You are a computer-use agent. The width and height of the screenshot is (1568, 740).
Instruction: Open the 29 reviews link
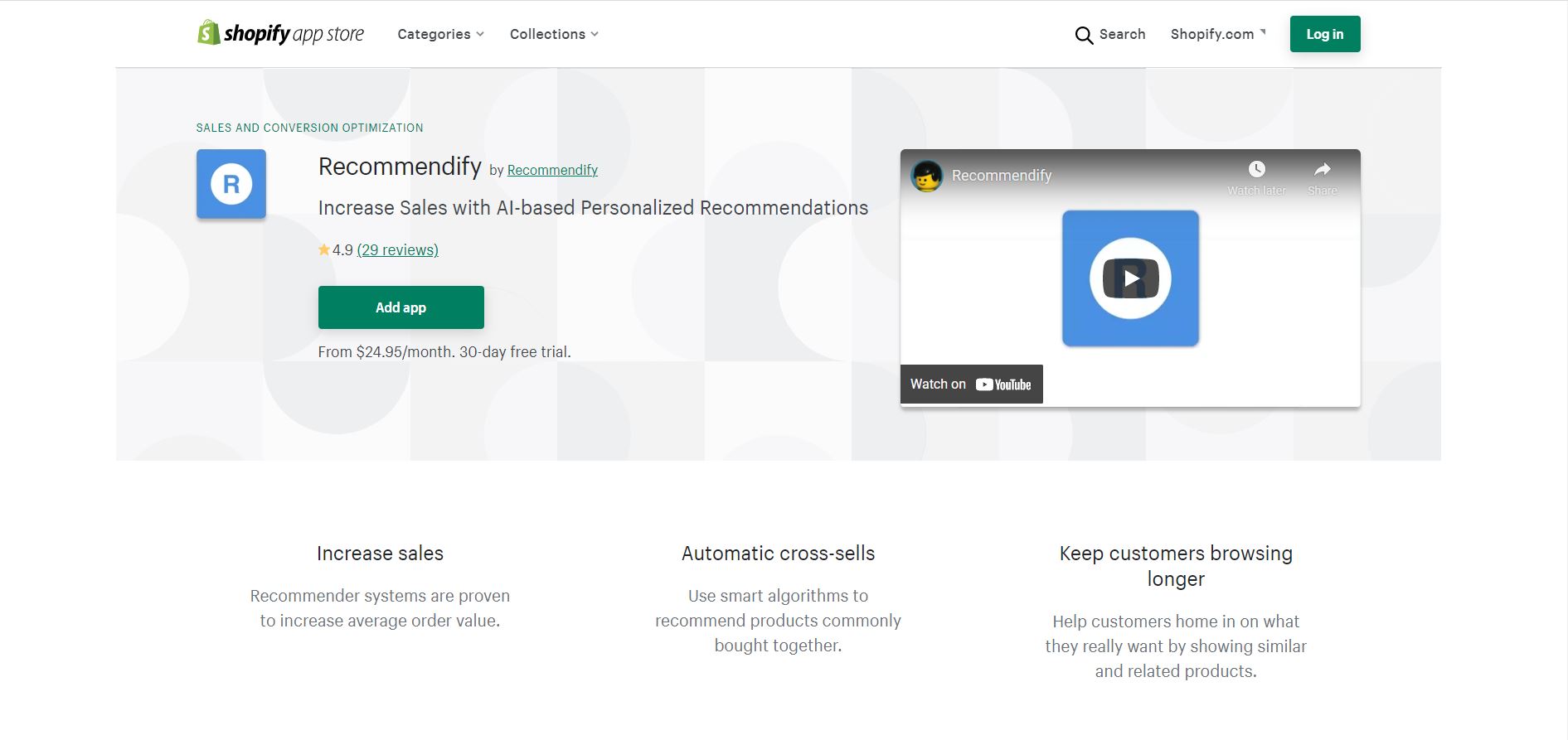tap(398, 249)
